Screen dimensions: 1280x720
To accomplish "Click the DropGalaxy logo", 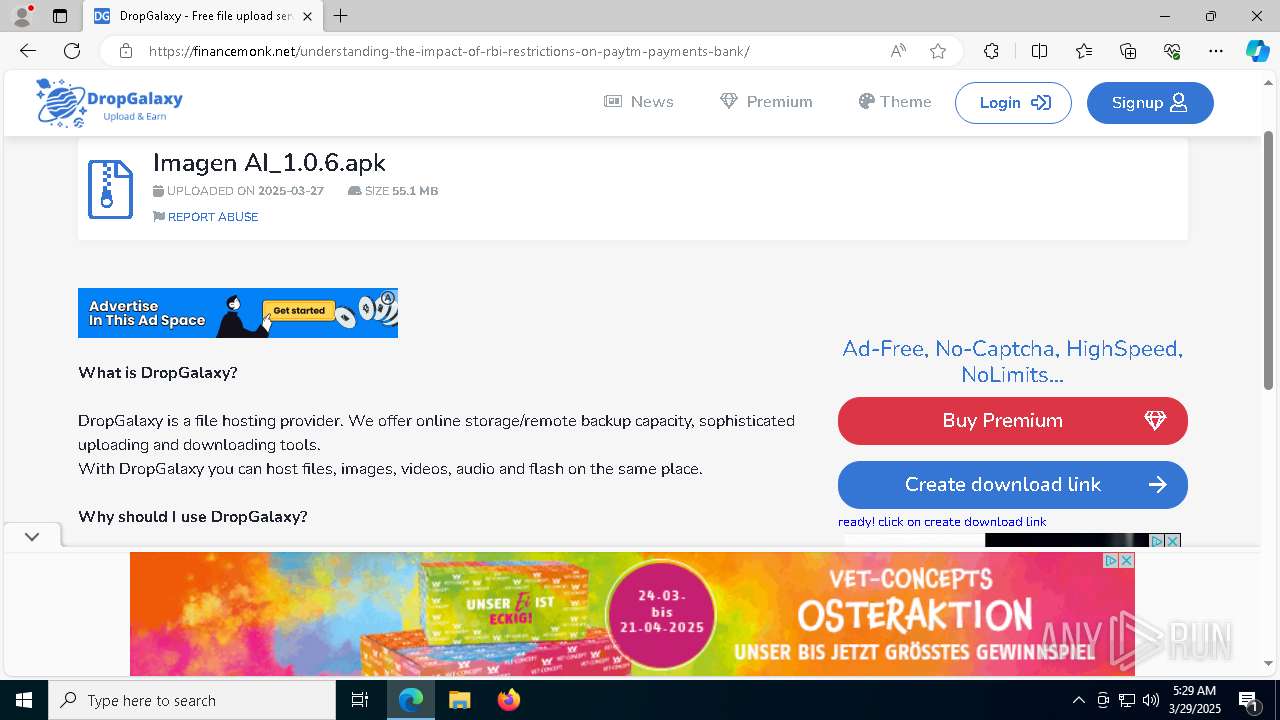I will coord(109,103).
